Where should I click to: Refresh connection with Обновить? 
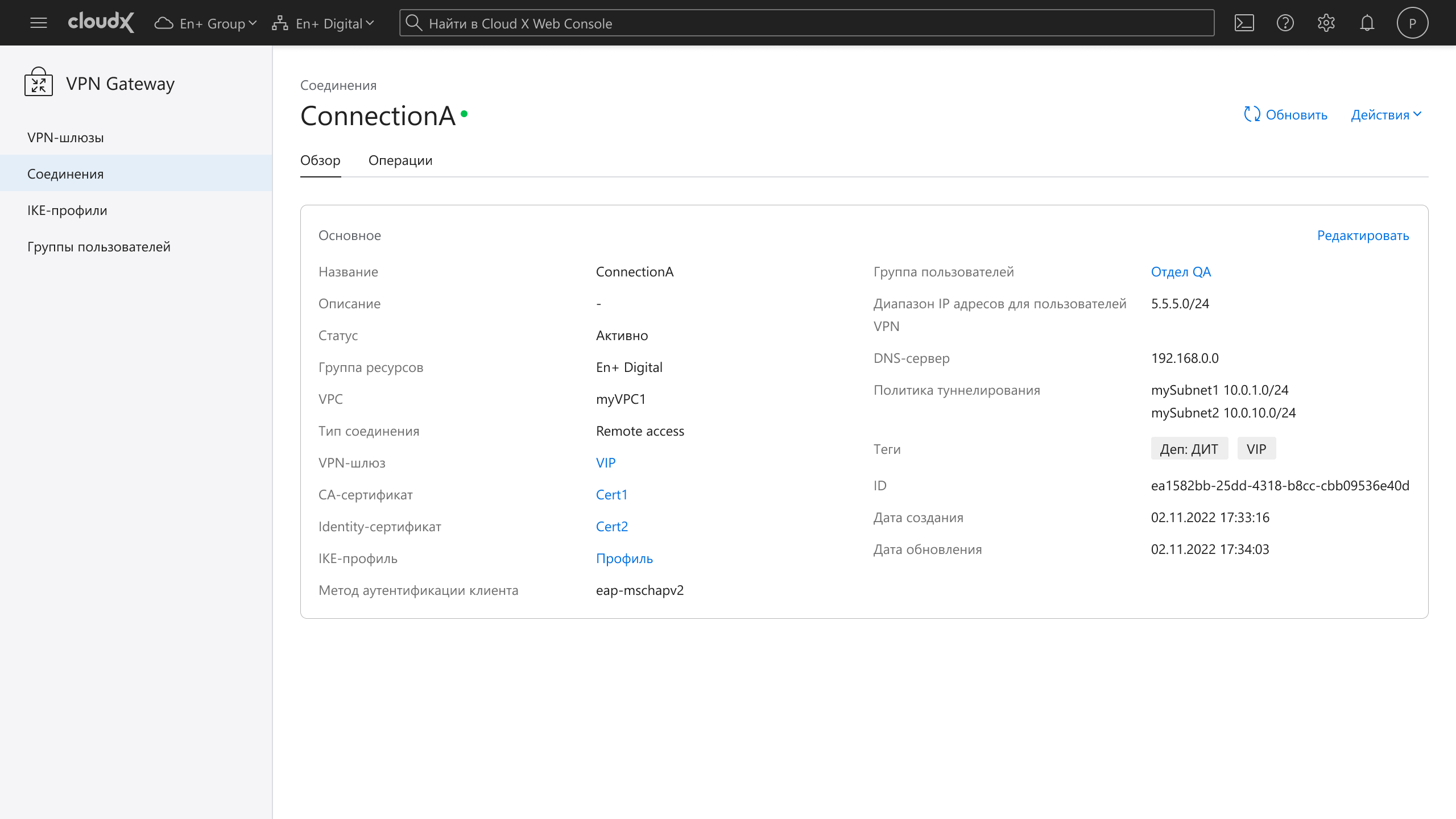coord(1285,115)
